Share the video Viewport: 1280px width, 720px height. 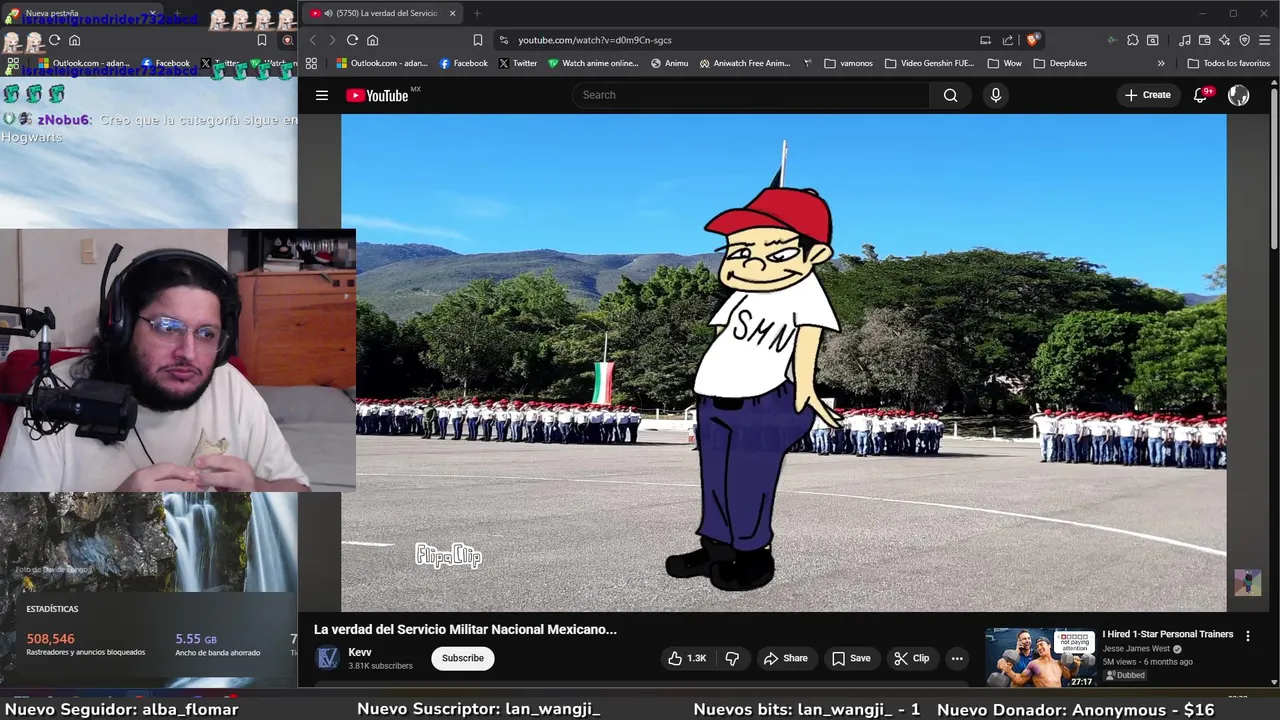tap(785, 658)
